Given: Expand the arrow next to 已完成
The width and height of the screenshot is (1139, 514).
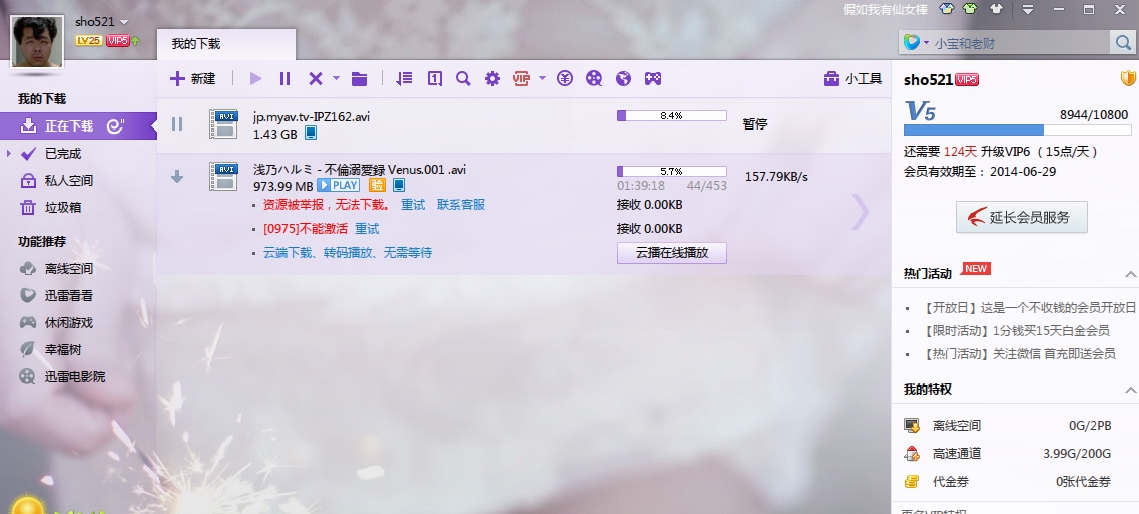Looking at the screenshot, I should click(x=9, y=153).
